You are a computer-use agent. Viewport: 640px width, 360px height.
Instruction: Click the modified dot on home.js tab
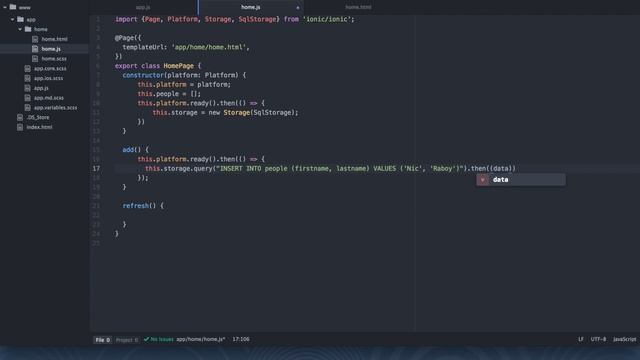298,8
